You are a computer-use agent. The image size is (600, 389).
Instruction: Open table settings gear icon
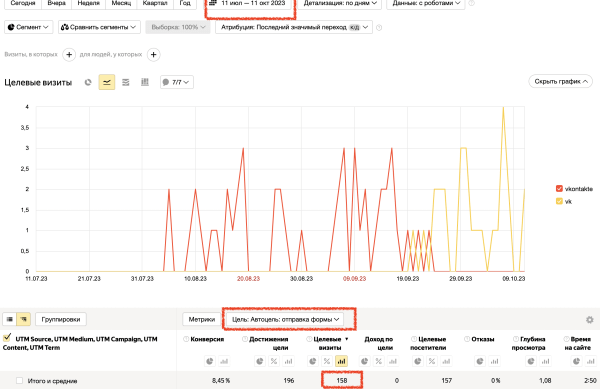tap(590, 319)
